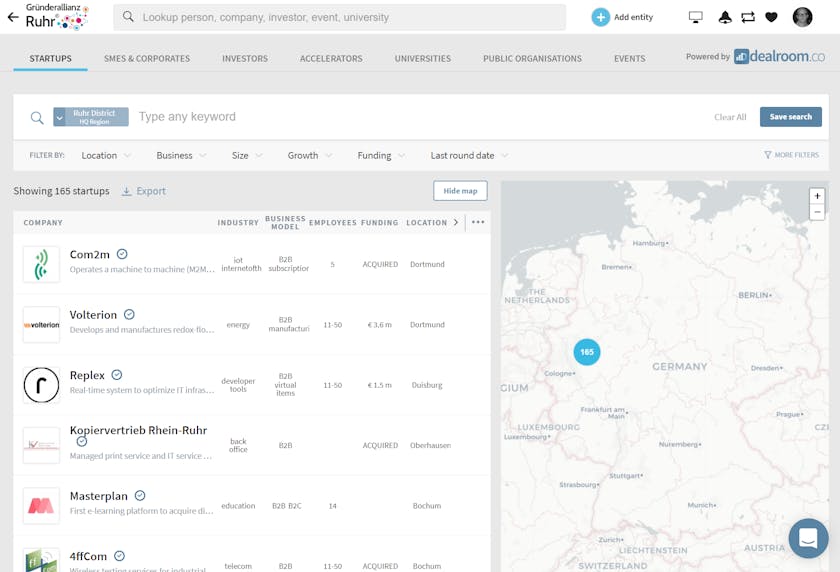Screen dimensions: 840x572
Task: Click the back arrow icon
Action: (x=13, y=17)
